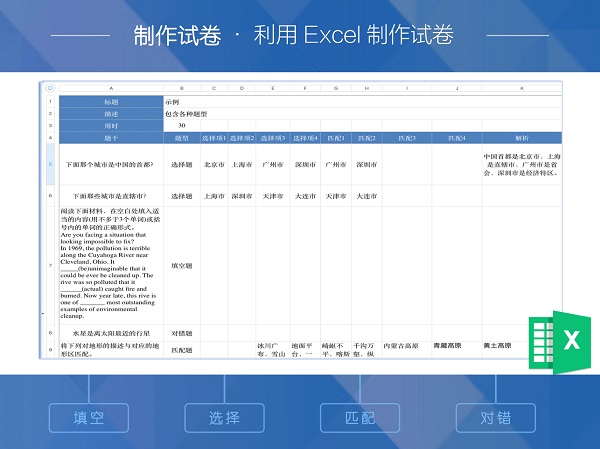Screen dimensions: 600x449
Task: Select row 5 header
Action: (x=51, y=164)
